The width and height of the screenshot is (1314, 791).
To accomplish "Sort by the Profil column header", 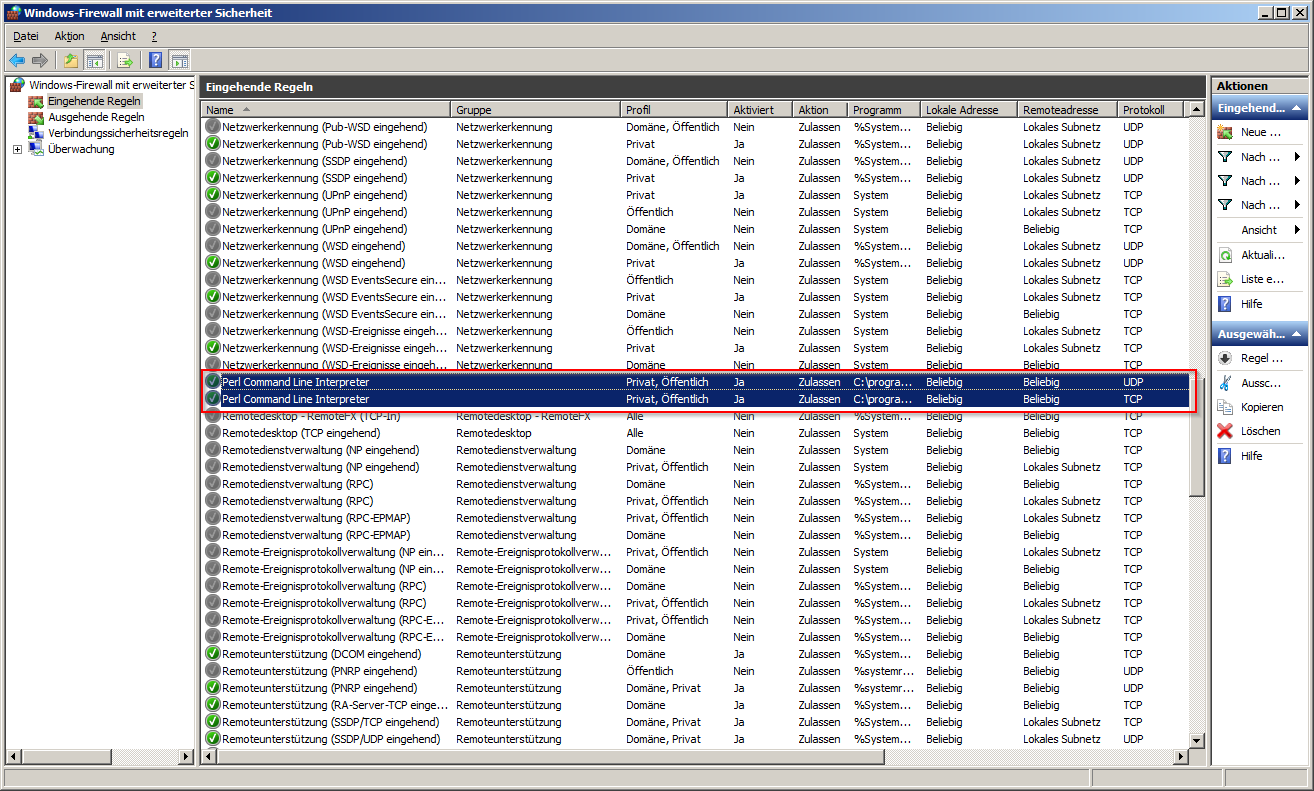I will (674, 110).
